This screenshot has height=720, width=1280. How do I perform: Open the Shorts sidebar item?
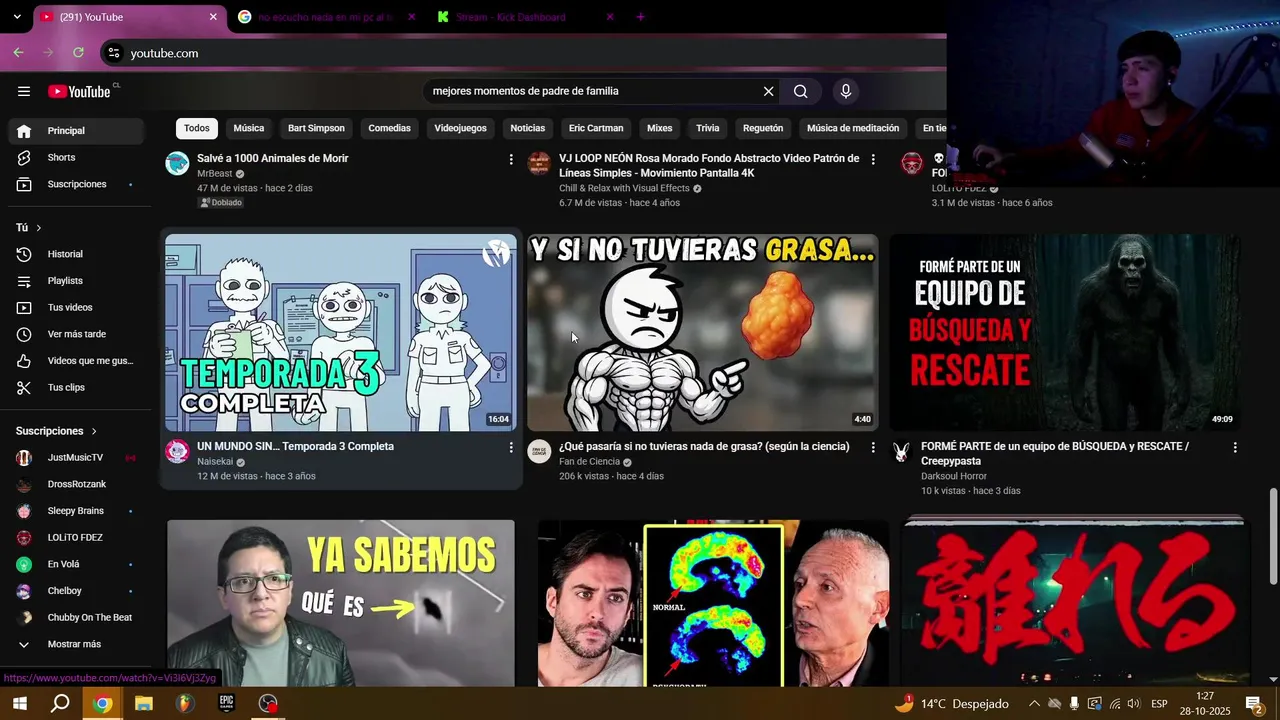point(76,157)
